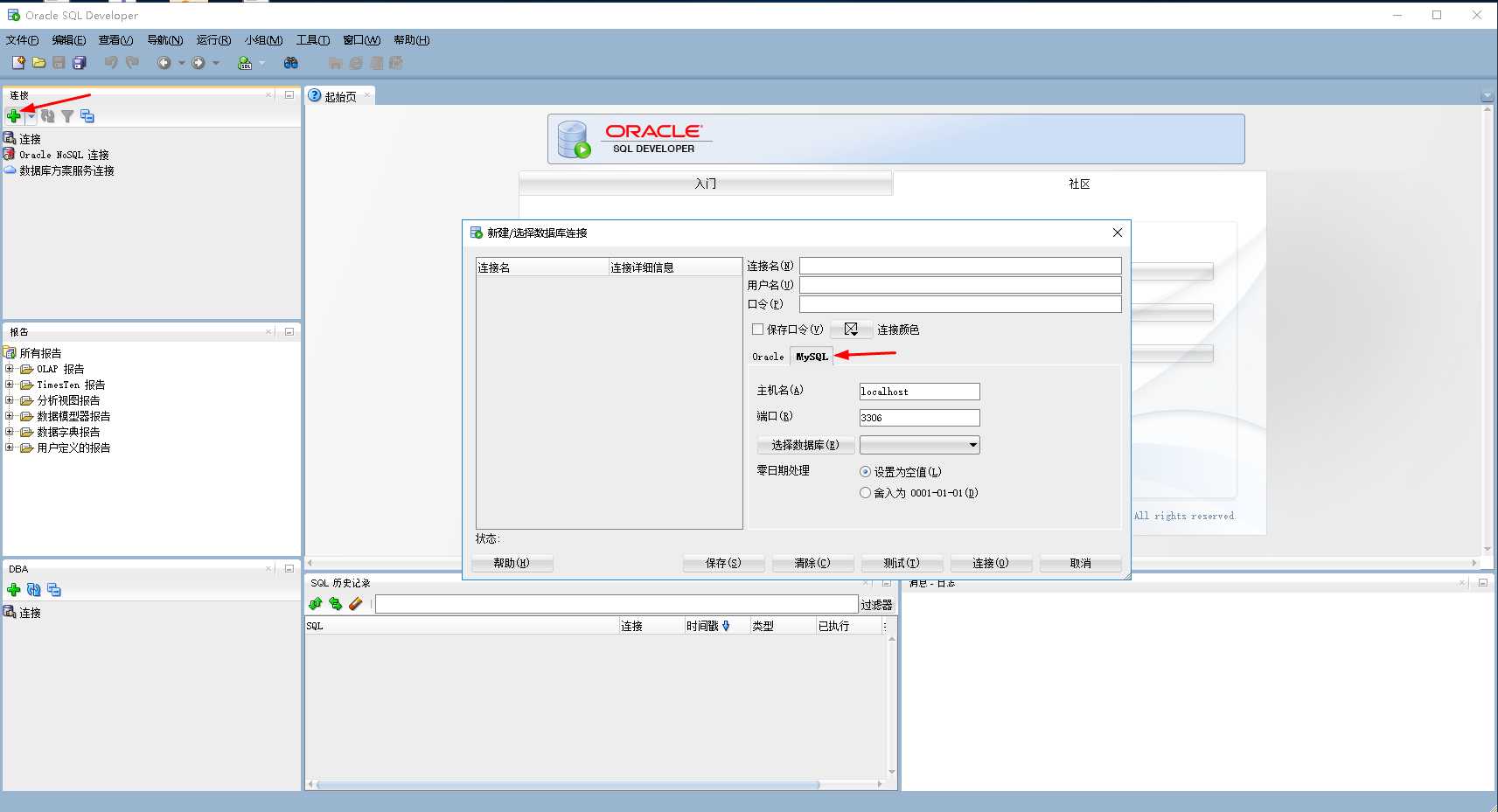Image resolution: width=1498 pixels, height=812 pixels.
Task: Open the 文件(F) File menu
Action: [22, 40]
